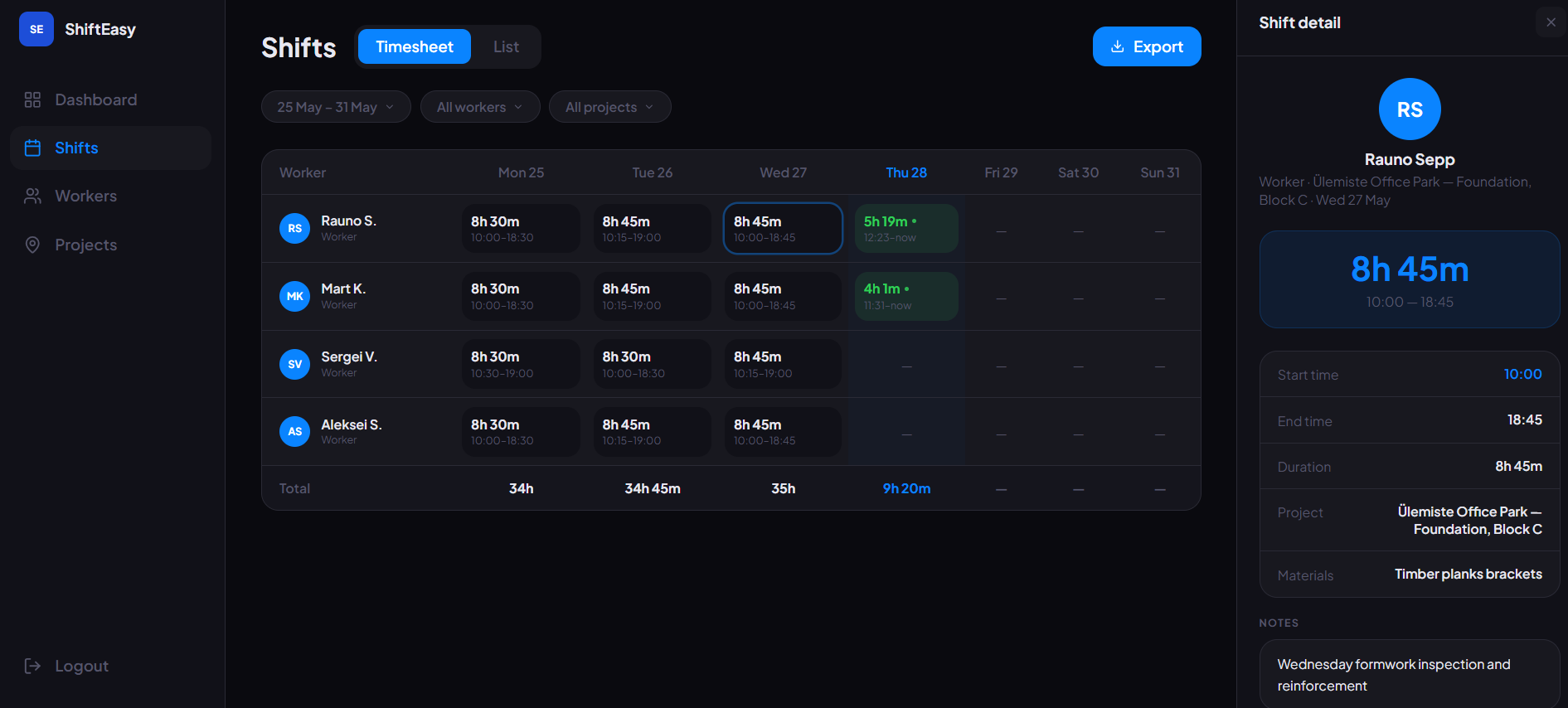Image resolution: width=1568 pixels, height=708 pixels.
Task: Click Timber planks brackets materials value
Action: coord(1468,574)
